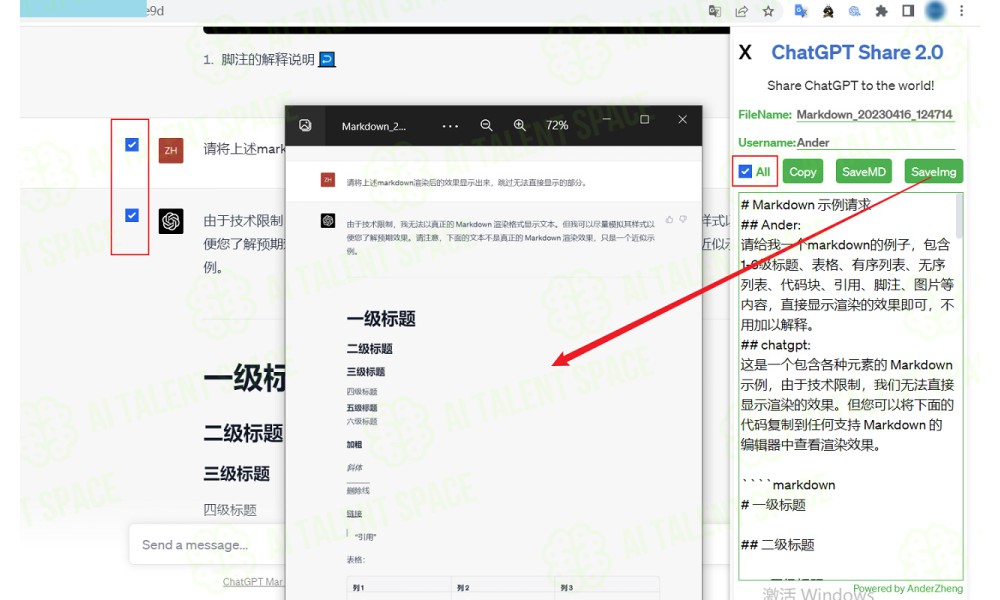Click the 列2 table header in preview
The image size is (1000, 600).
[463, 587]
